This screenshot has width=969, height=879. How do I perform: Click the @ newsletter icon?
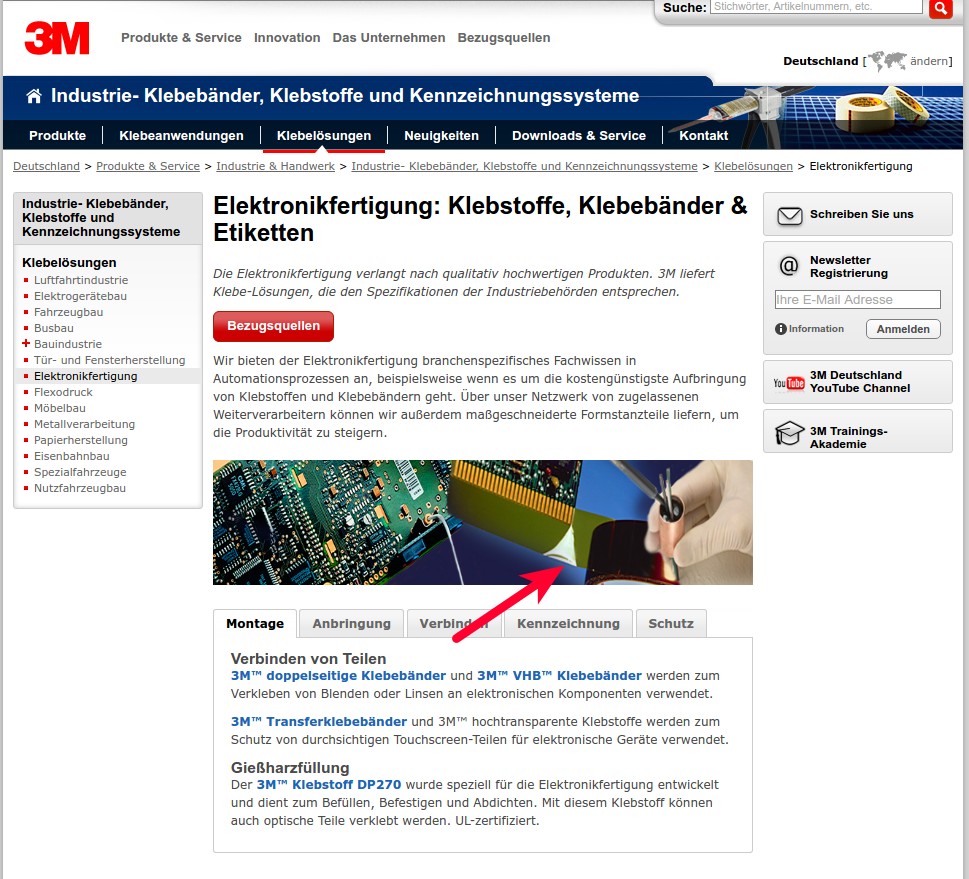(x=789, y=266)
